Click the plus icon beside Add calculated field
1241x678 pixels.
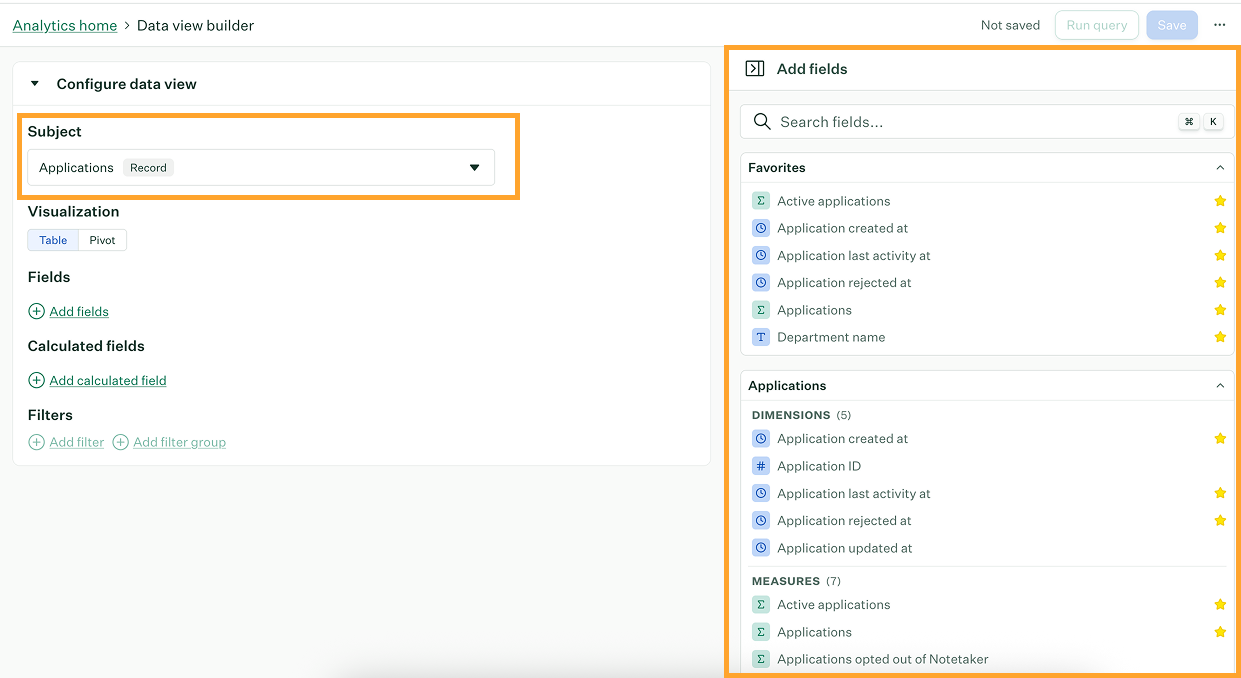point(36,380)
